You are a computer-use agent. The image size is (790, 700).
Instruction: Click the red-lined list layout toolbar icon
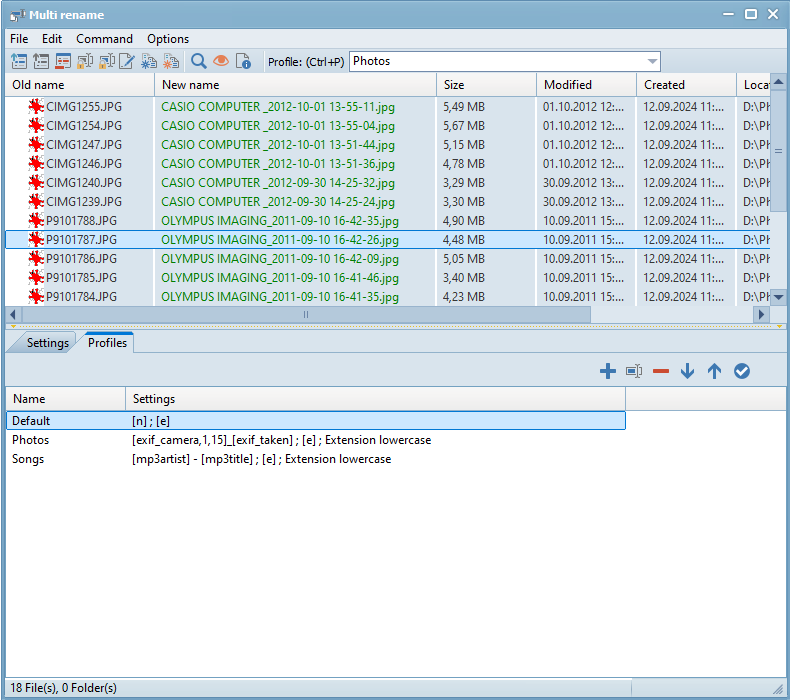63,61
